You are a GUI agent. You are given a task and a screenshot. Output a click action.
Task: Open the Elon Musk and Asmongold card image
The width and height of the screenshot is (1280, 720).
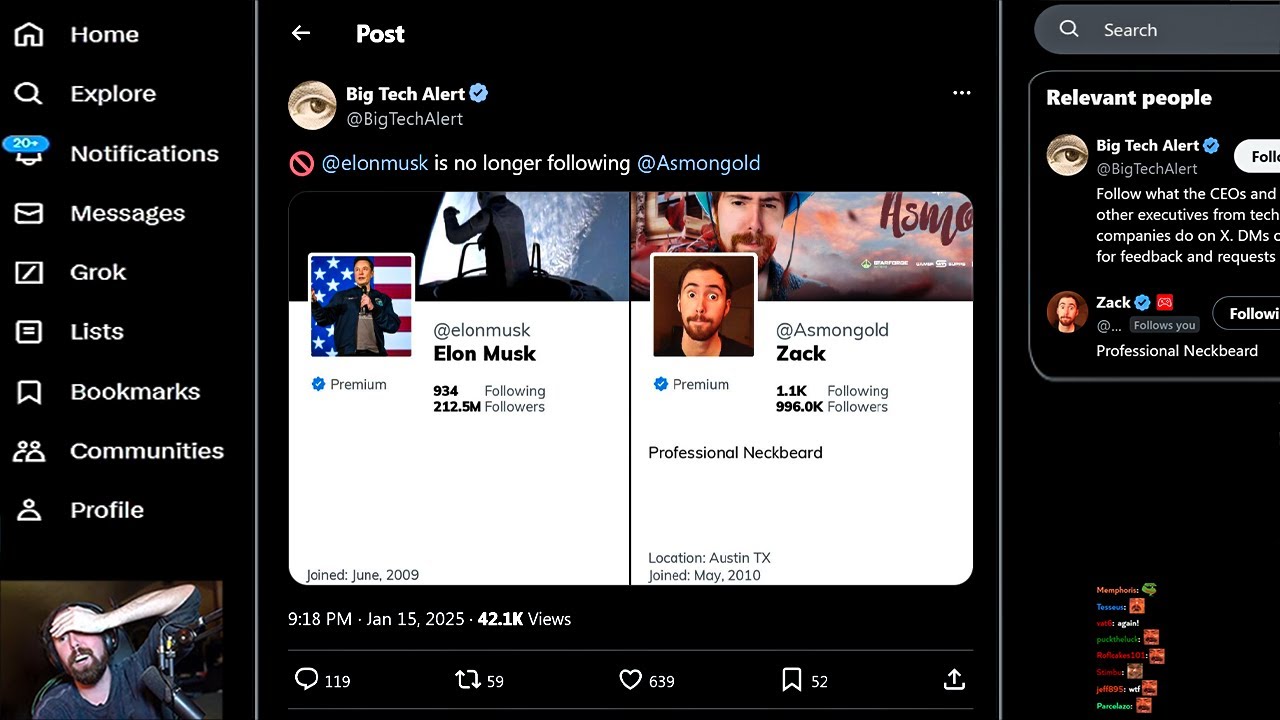pos(630,388)
